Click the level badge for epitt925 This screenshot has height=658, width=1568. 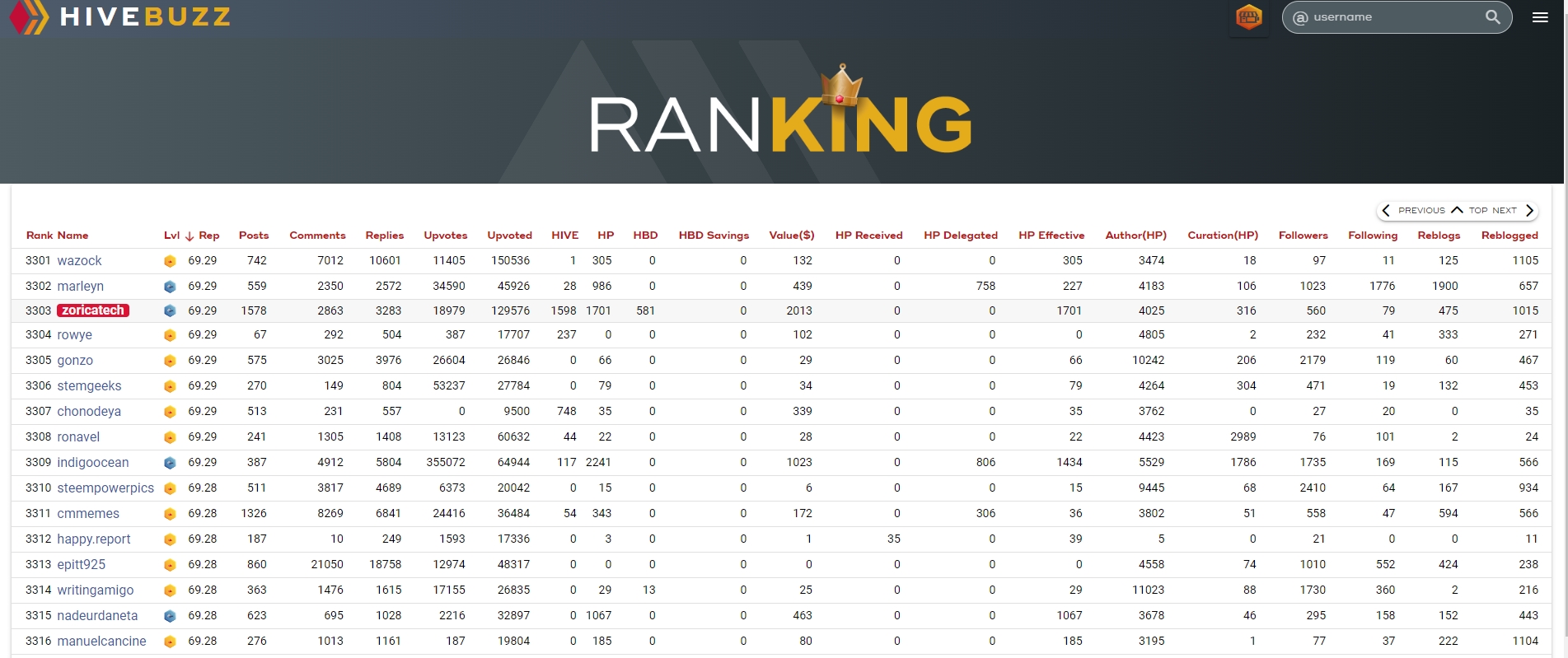170,565
